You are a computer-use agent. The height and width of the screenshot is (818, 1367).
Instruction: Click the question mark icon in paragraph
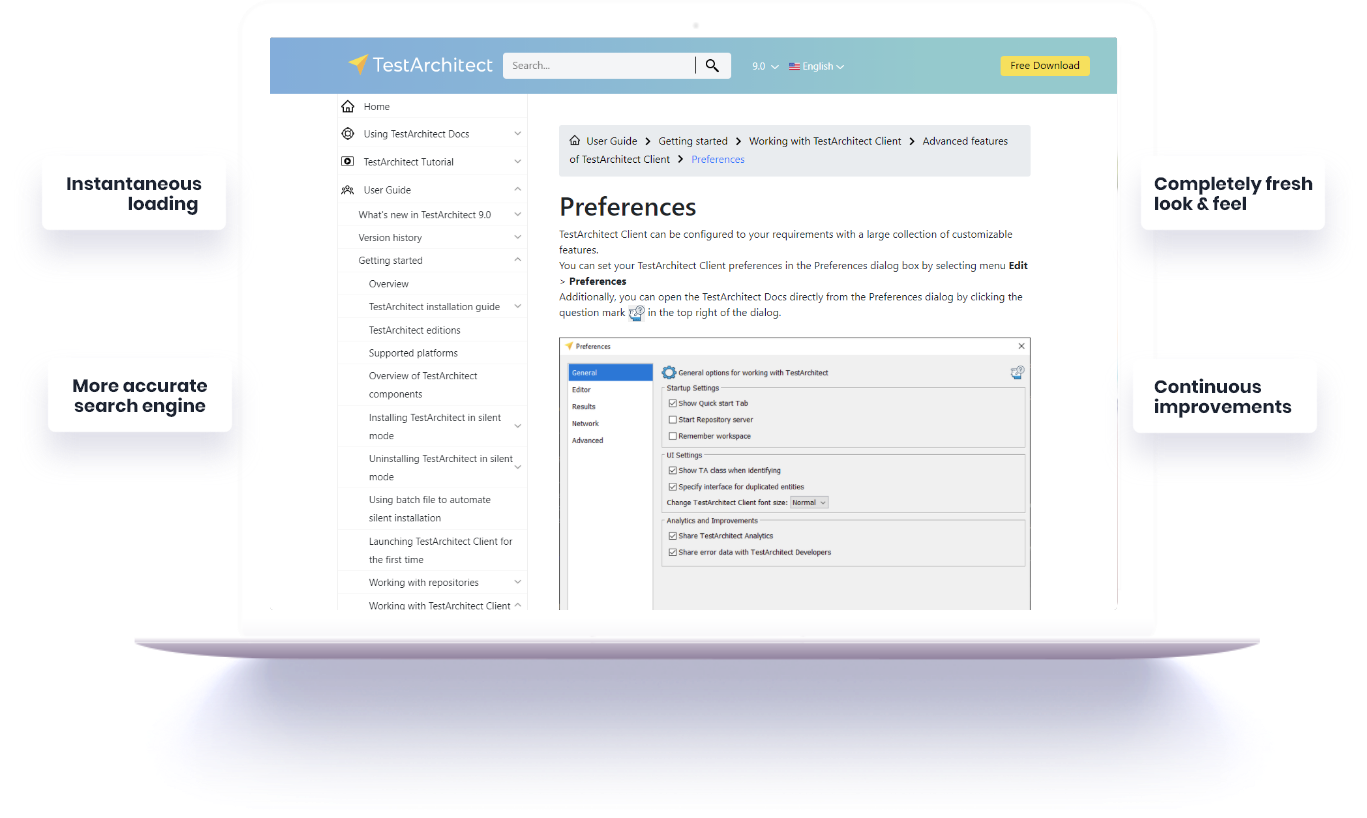pos(636,313)
